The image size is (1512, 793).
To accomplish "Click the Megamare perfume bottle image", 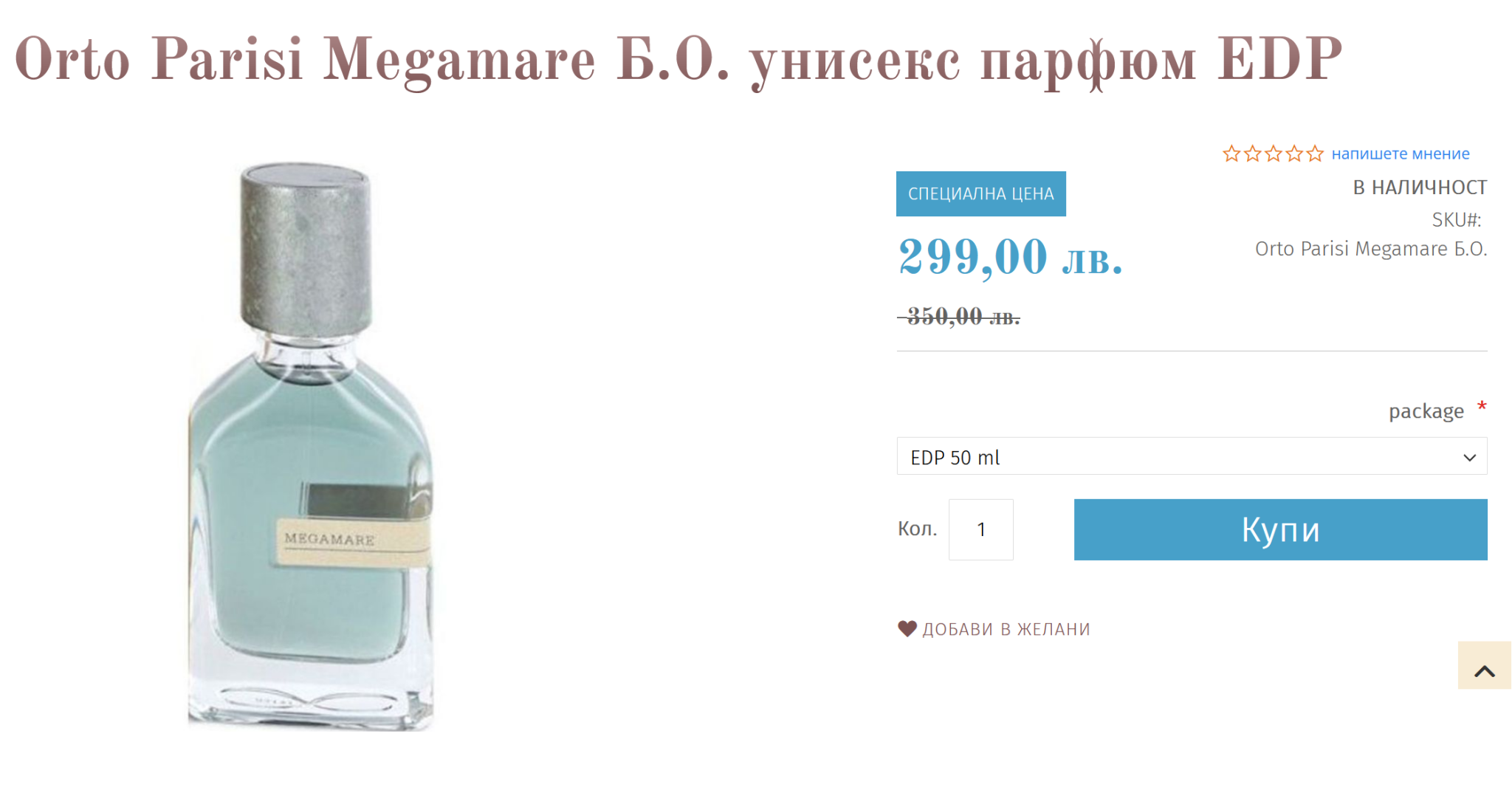I will coord(310,447).
